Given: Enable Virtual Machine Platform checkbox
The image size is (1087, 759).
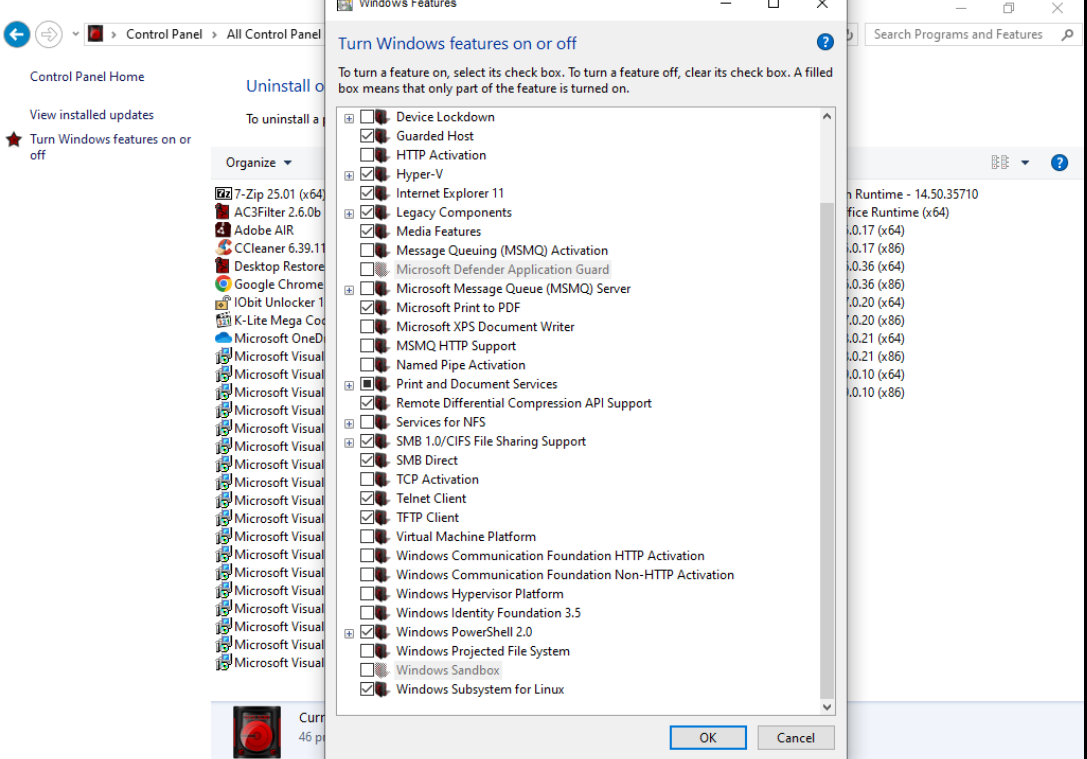Looking at the screenshot, I should [x=367, y=536].
